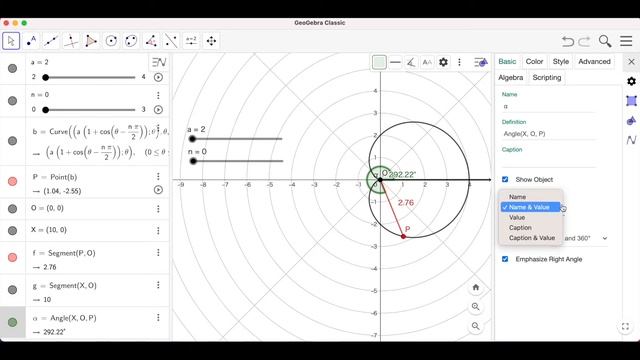Toggle visibility circle for slider n
Viewport: 640px width, 360px height.
(x=13, y=101)
